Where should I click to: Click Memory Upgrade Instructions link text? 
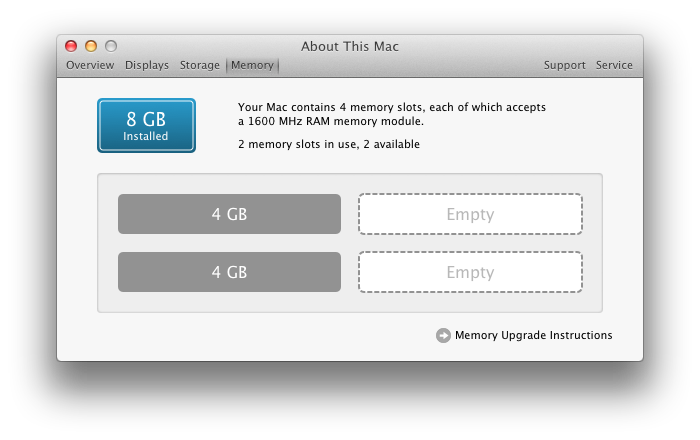pyautogui.click(x=533, y=336)
